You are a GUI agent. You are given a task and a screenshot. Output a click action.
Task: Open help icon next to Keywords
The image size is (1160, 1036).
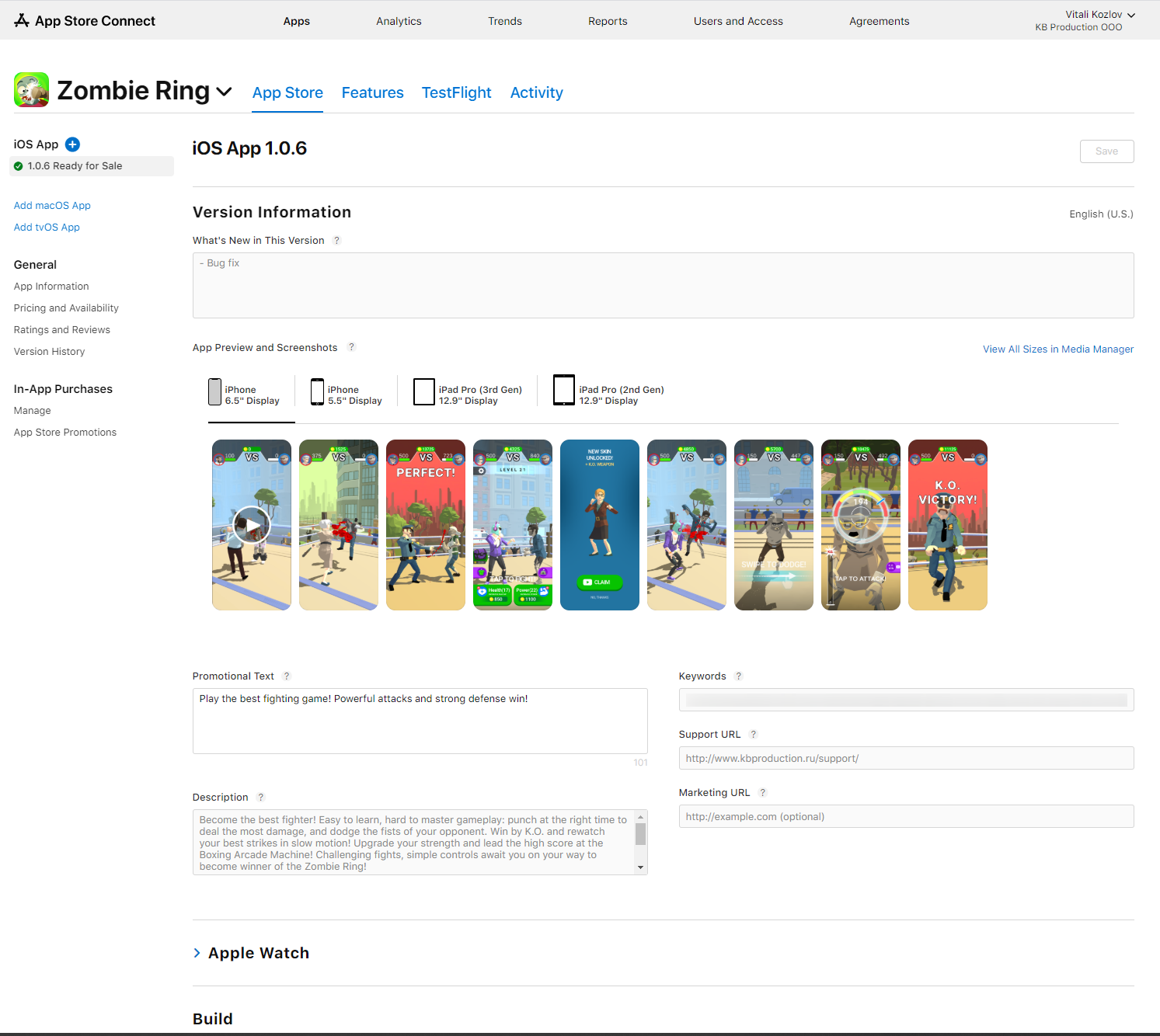coord(739,676)
